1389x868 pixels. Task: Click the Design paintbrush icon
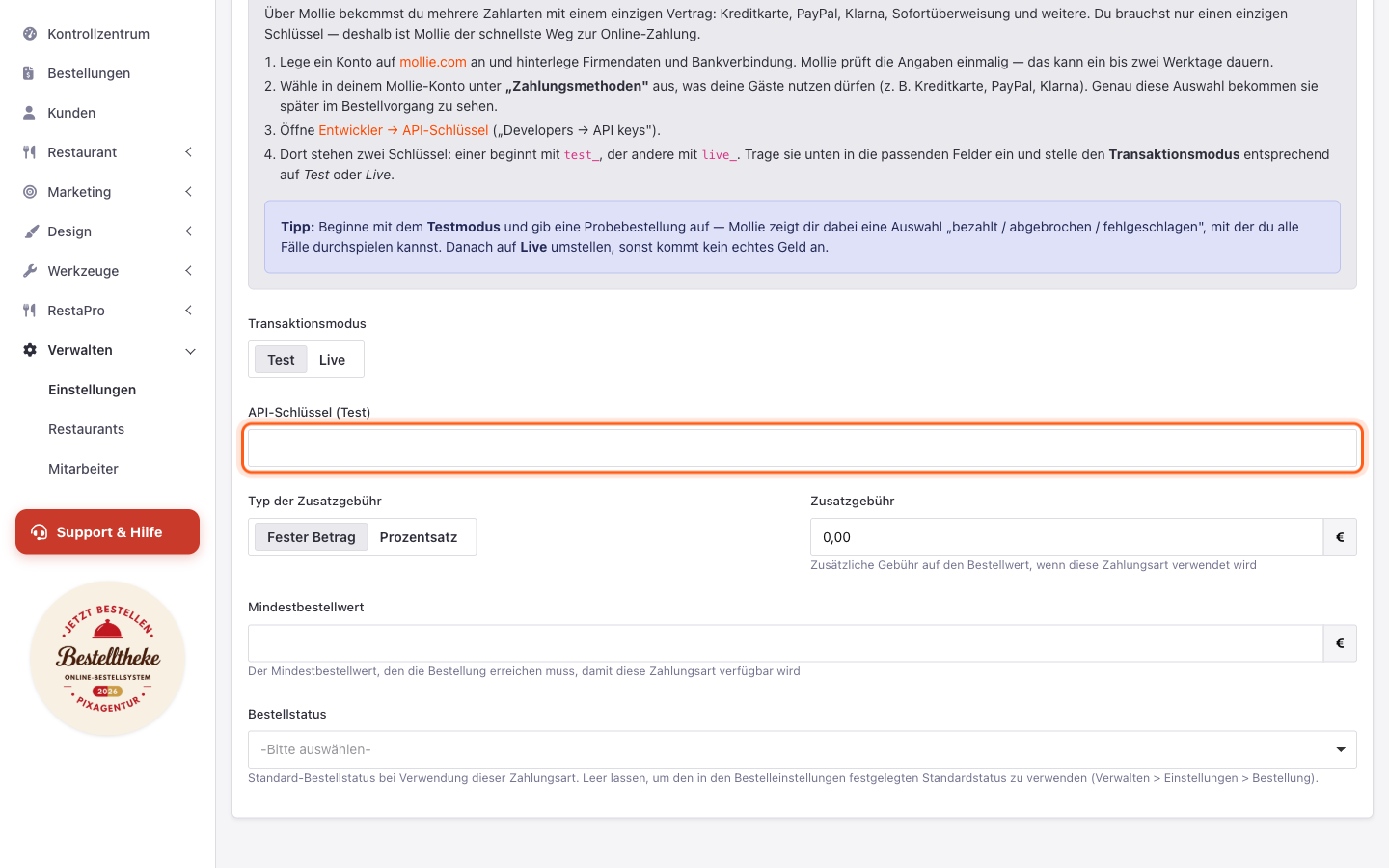coord(30,231)
